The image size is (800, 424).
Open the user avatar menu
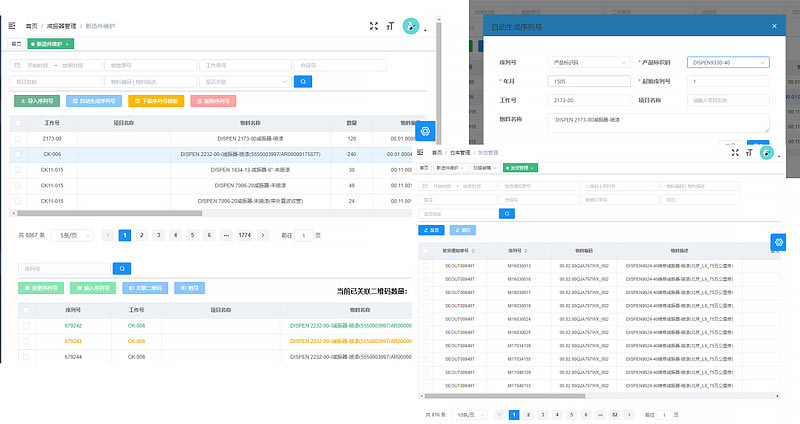(x=411, y=26)
